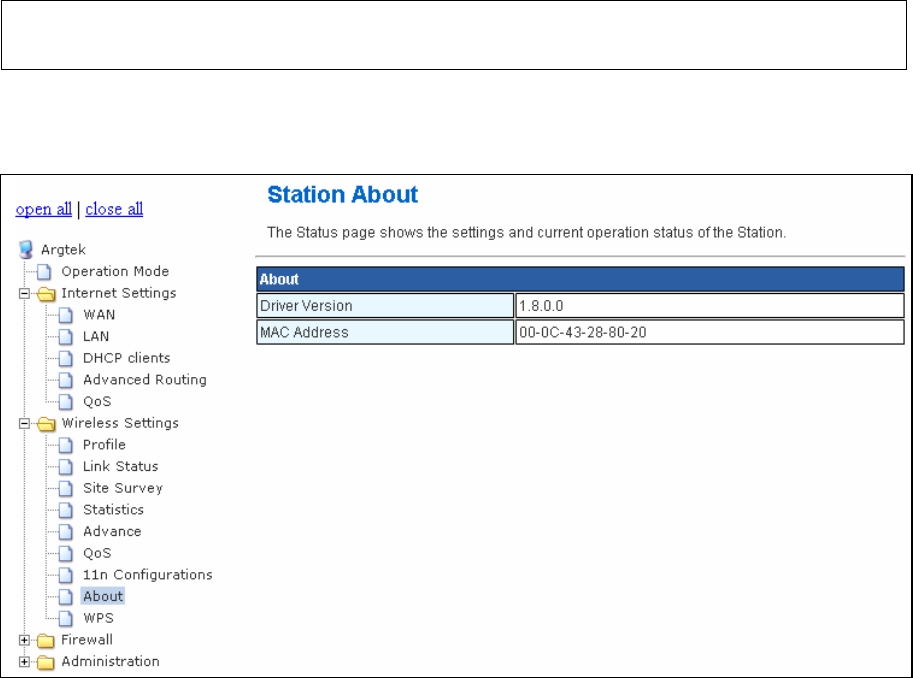Open the WAN settings page
Viewport: 913px width, 678px height.
99,315
